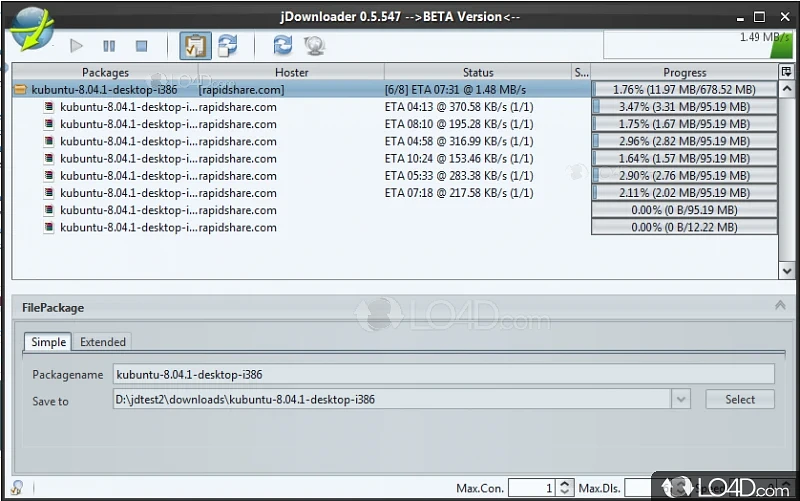Sort by the Hoster column header
The width and height of the screenshot is (800, 501).
pyautogui.click(x=291, y=72)
